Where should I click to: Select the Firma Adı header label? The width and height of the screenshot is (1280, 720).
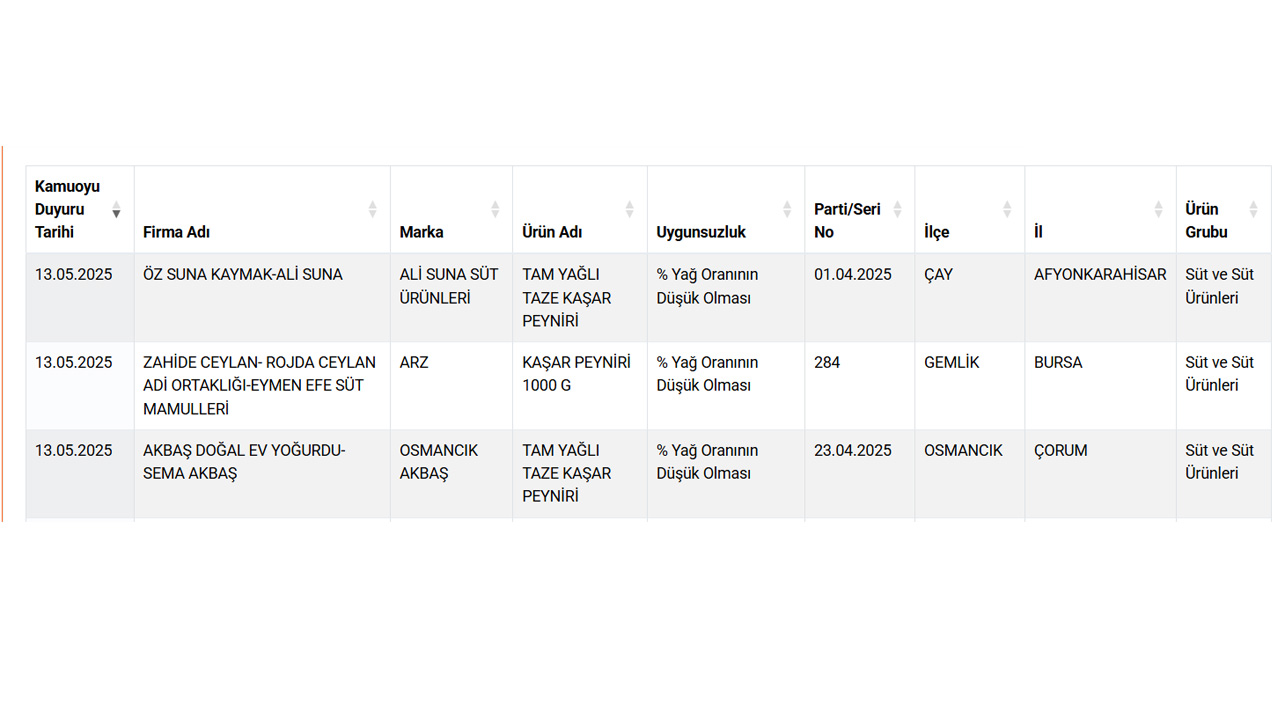coord(176,232)
